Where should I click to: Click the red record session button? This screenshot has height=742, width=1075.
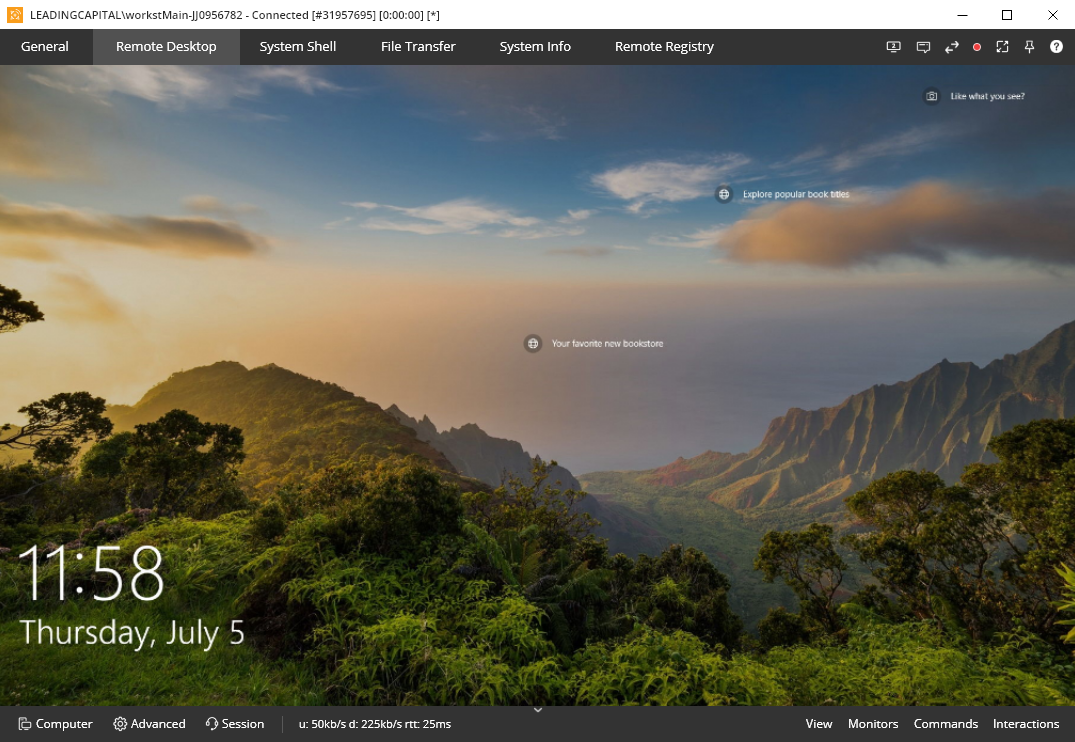point(977,47)
